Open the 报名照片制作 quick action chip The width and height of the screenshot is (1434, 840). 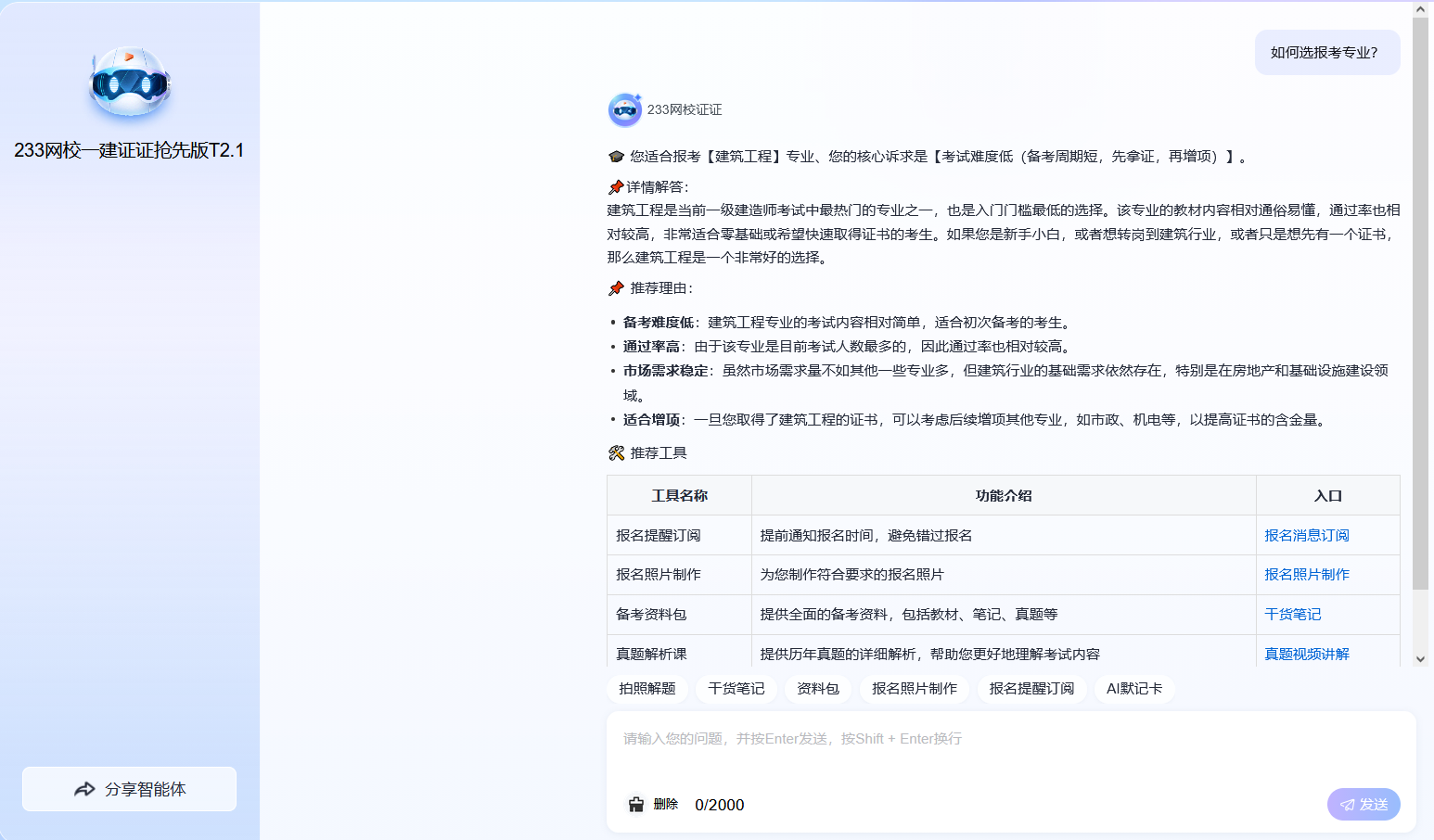coord(914,689)
